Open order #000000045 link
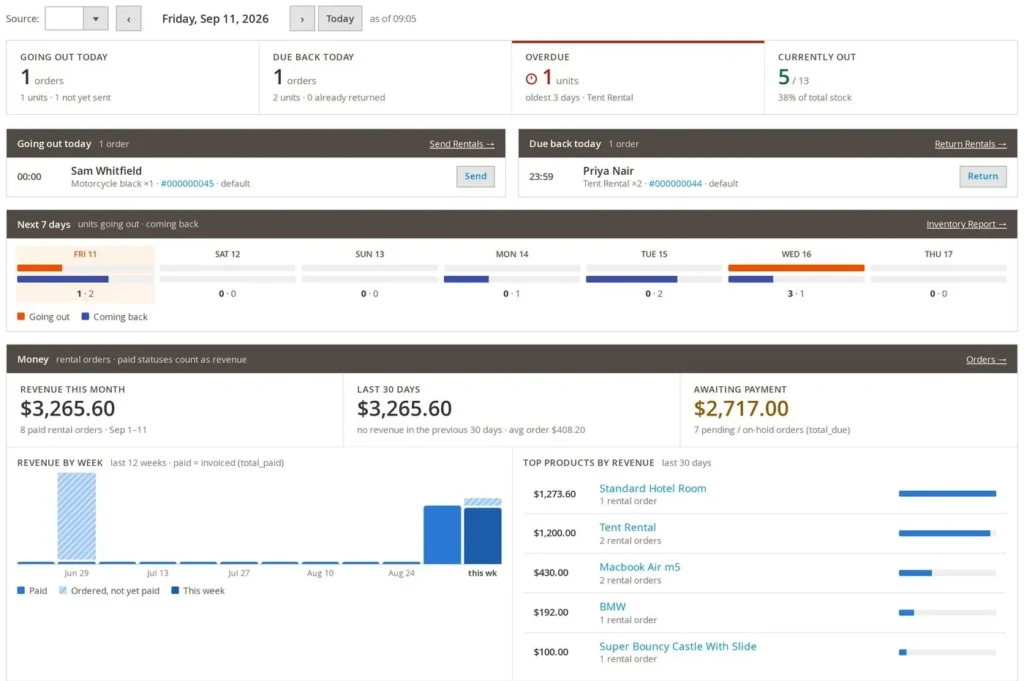Viewport: 1024px width, 681px height. point(187,184)
